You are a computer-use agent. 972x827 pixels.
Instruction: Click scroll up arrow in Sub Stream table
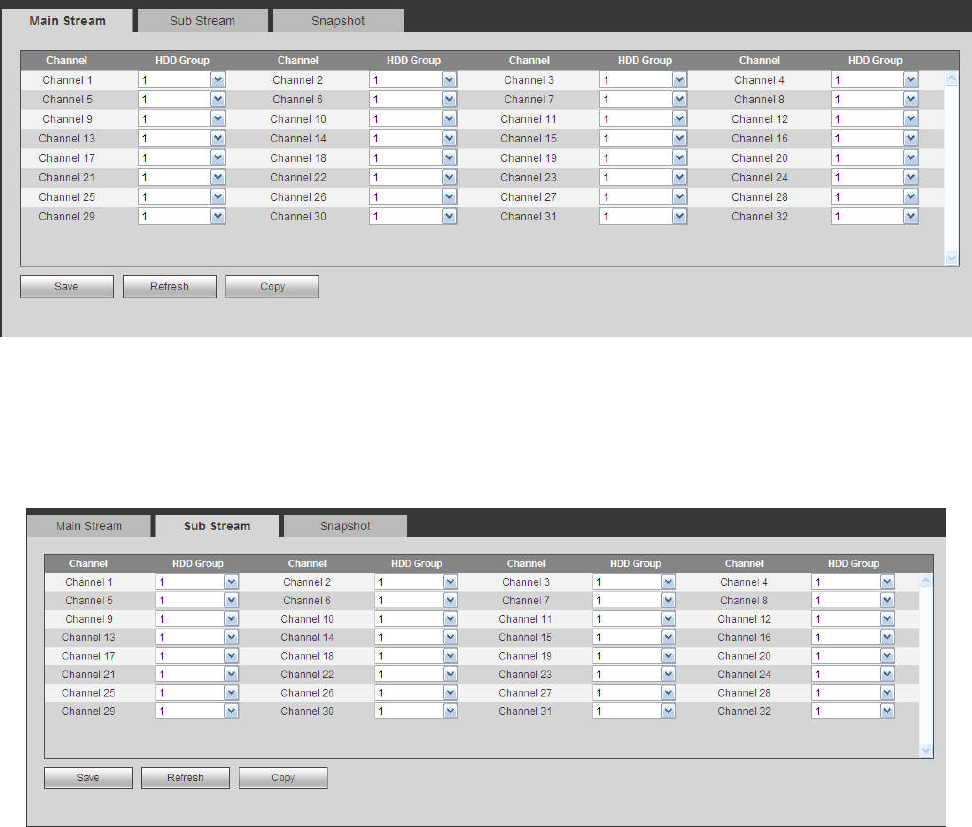[926, 582]
